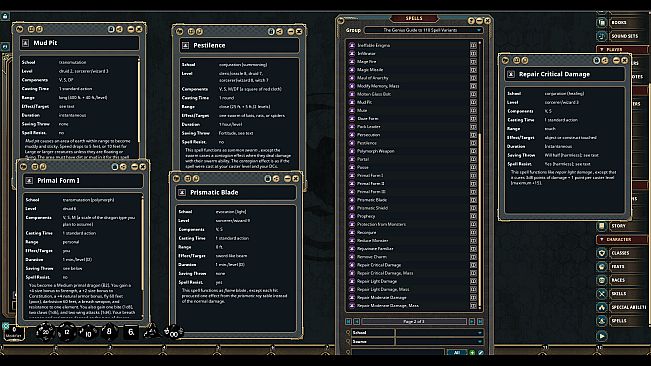Viewport: 651px width, 366px height.
Task: Roll the d20 die
Action: (x=45, y=332)
